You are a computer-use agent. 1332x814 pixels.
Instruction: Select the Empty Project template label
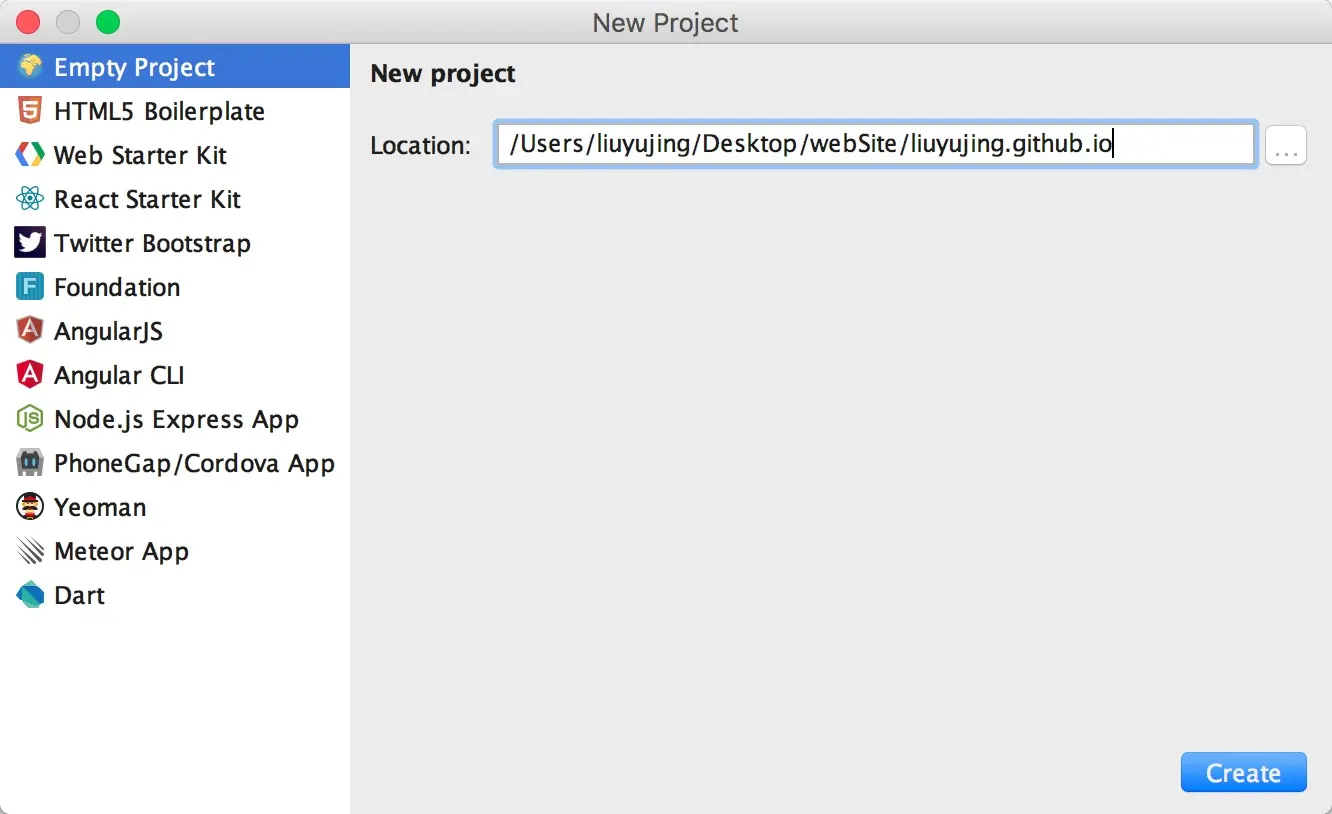[134, 68]
